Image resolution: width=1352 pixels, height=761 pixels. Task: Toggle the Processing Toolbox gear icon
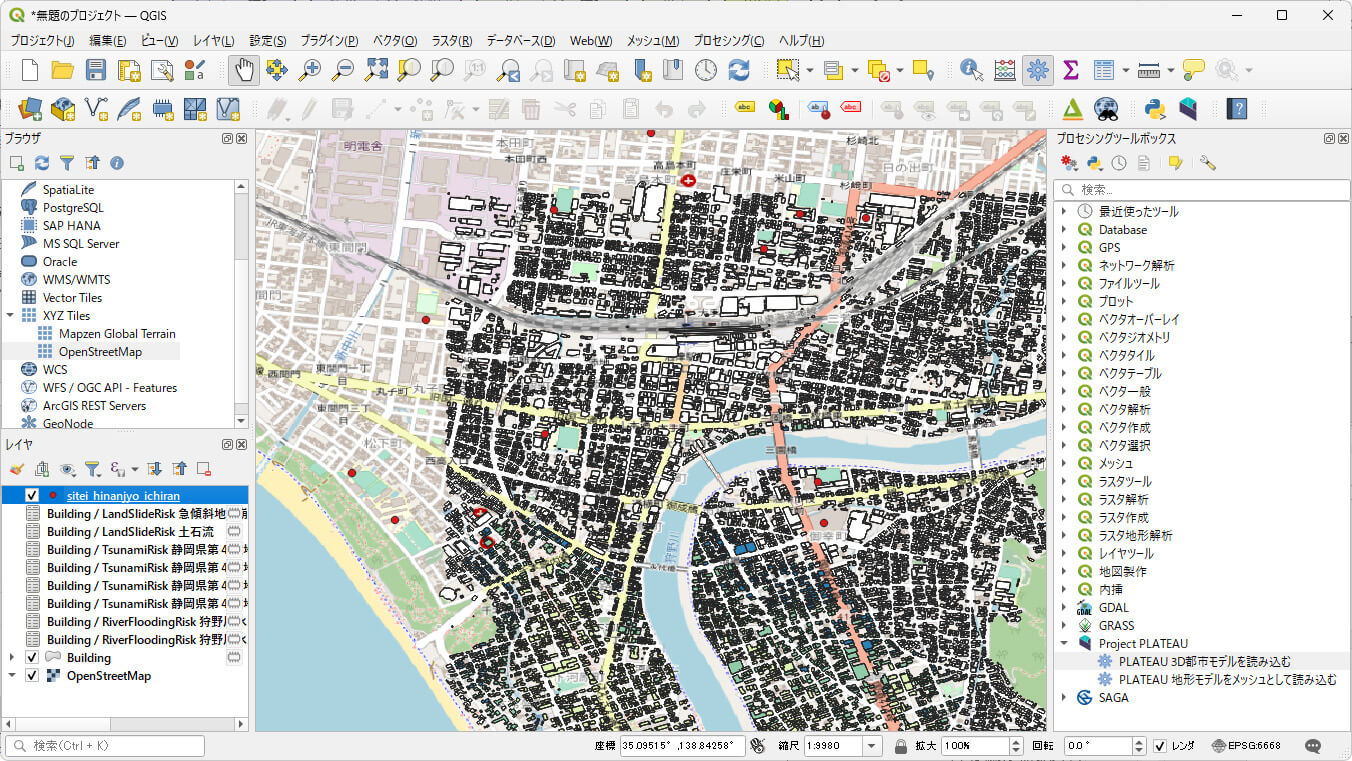(x=1038, y=70)
